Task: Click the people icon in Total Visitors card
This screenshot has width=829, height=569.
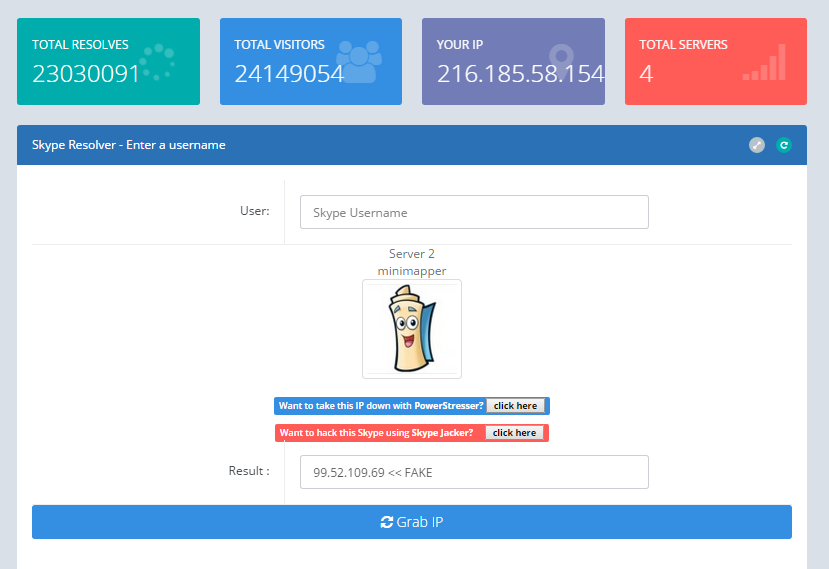Action: [x=359, y=61]
